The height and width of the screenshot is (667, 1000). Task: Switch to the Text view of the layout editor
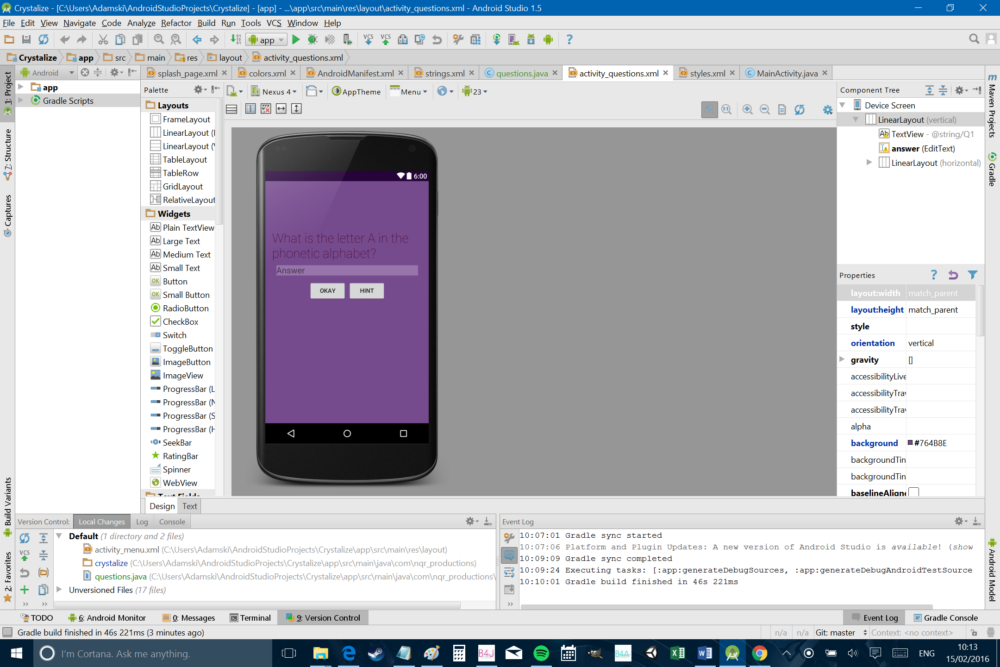click(189, 505)
